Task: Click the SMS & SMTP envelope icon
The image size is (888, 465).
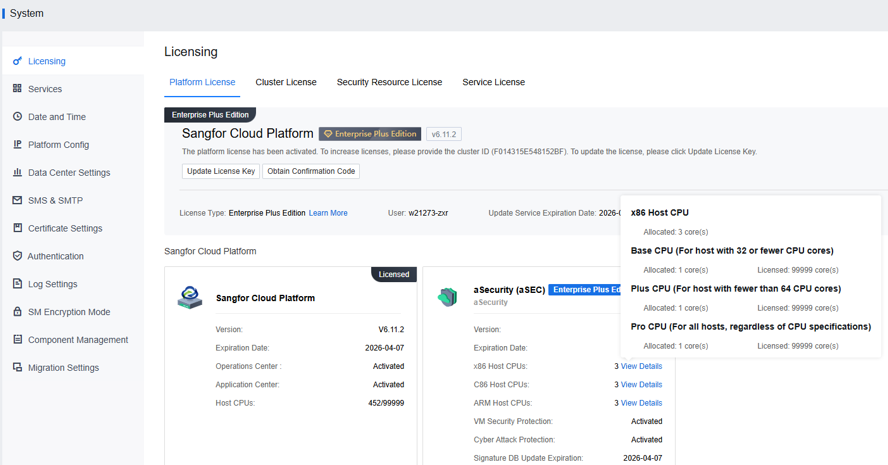Action: 18,200
